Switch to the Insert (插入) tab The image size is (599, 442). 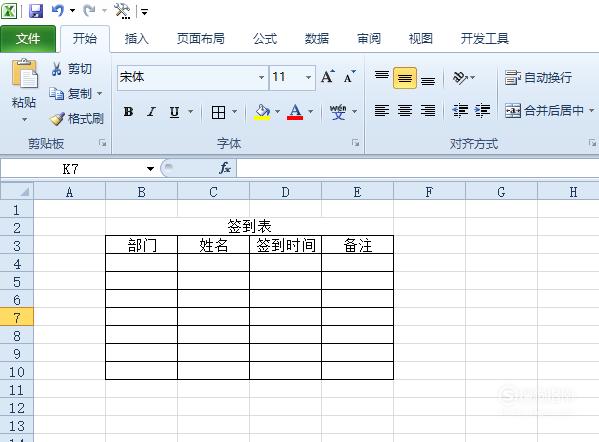coord(136,39)
